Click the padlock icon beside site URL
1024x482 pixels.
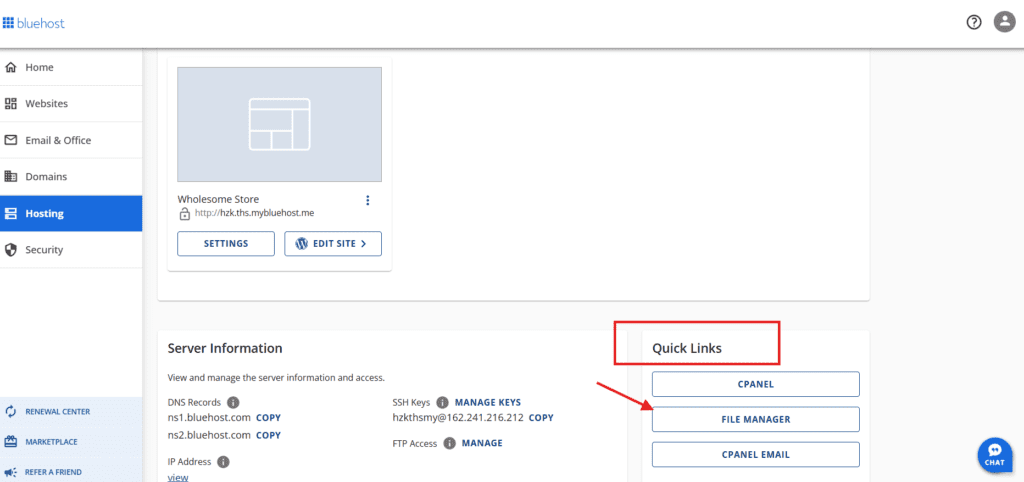[x=185, y=214]
